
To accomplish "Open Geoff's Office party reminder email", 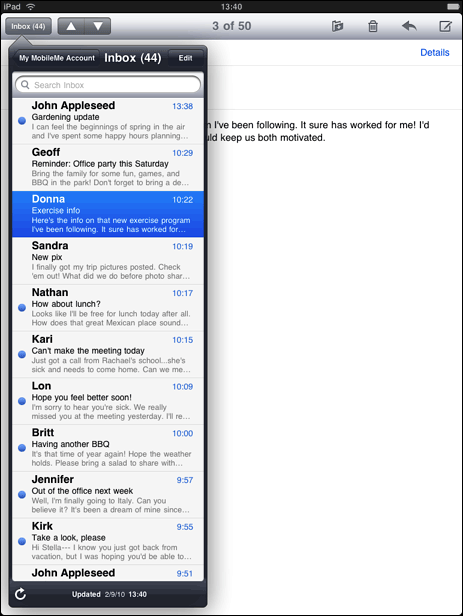I will (x=108, y=168).
